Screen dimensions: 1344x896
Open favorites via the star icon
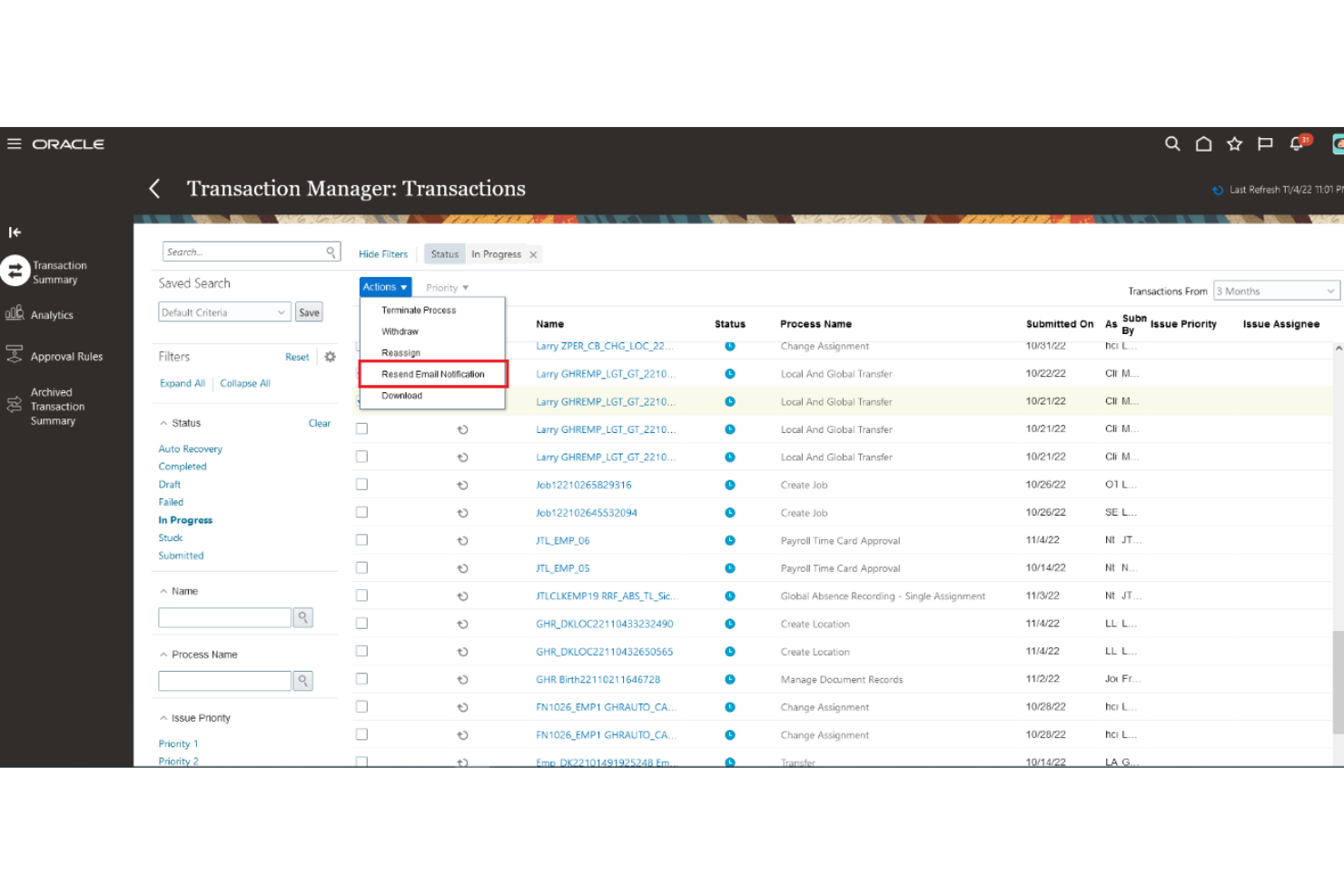coord(1234,143)
